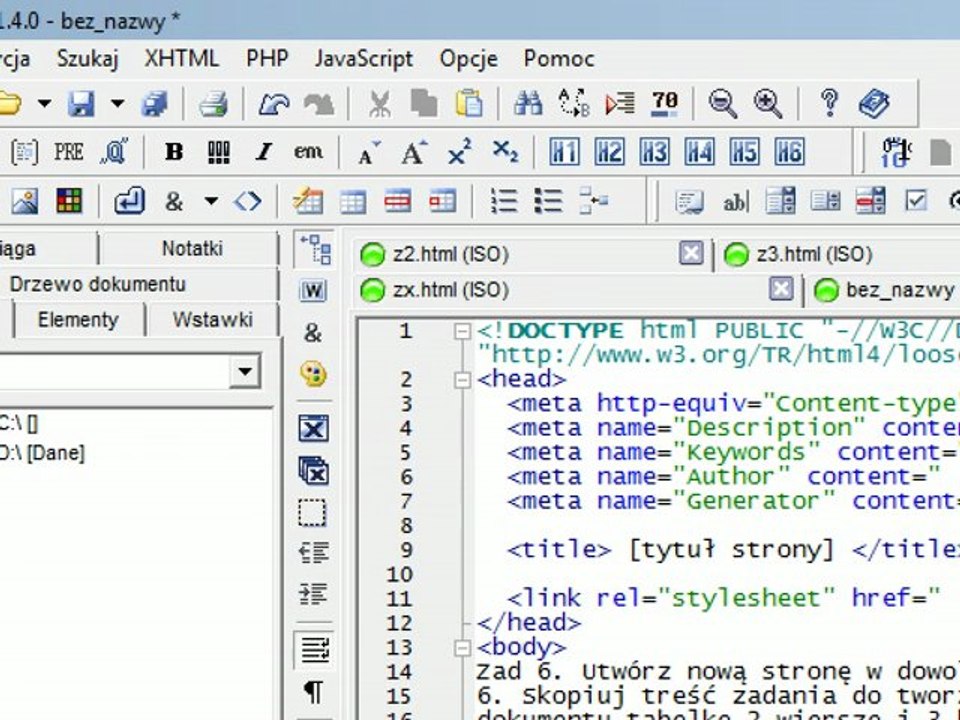Insert a checkbox form element
The width and height of the screenshot is (960, 720).
tap(916, 200)
